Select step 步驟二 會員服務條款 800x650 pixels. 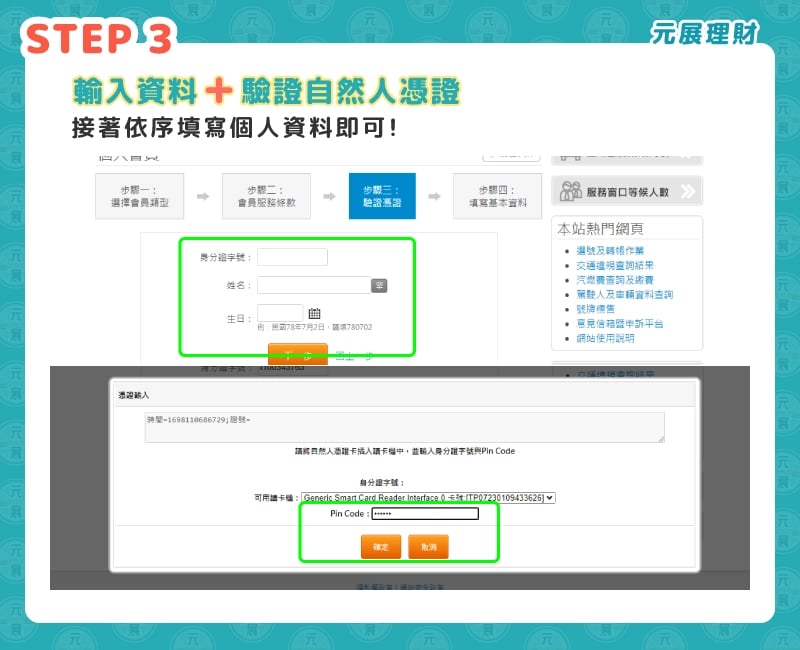(x=266, y=196)
